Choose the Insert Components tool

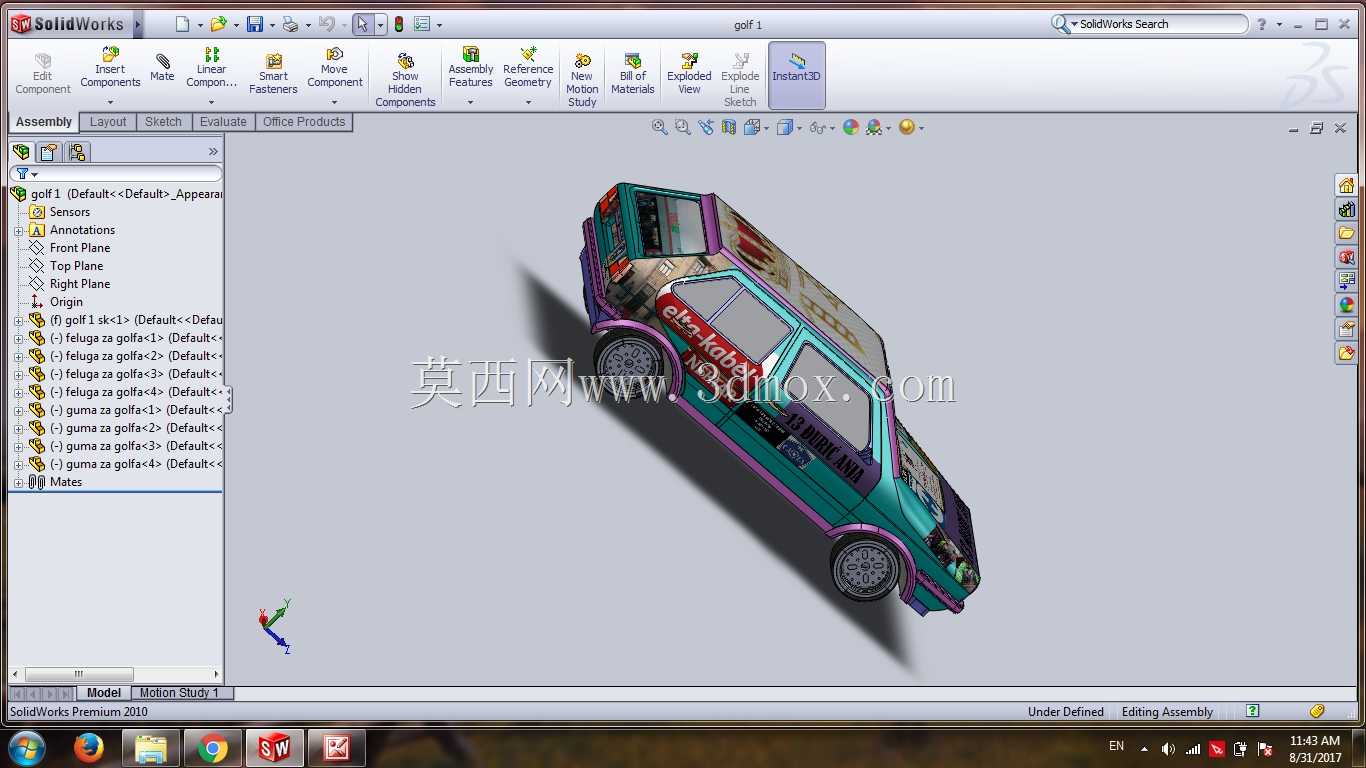(x=110, y=68)
